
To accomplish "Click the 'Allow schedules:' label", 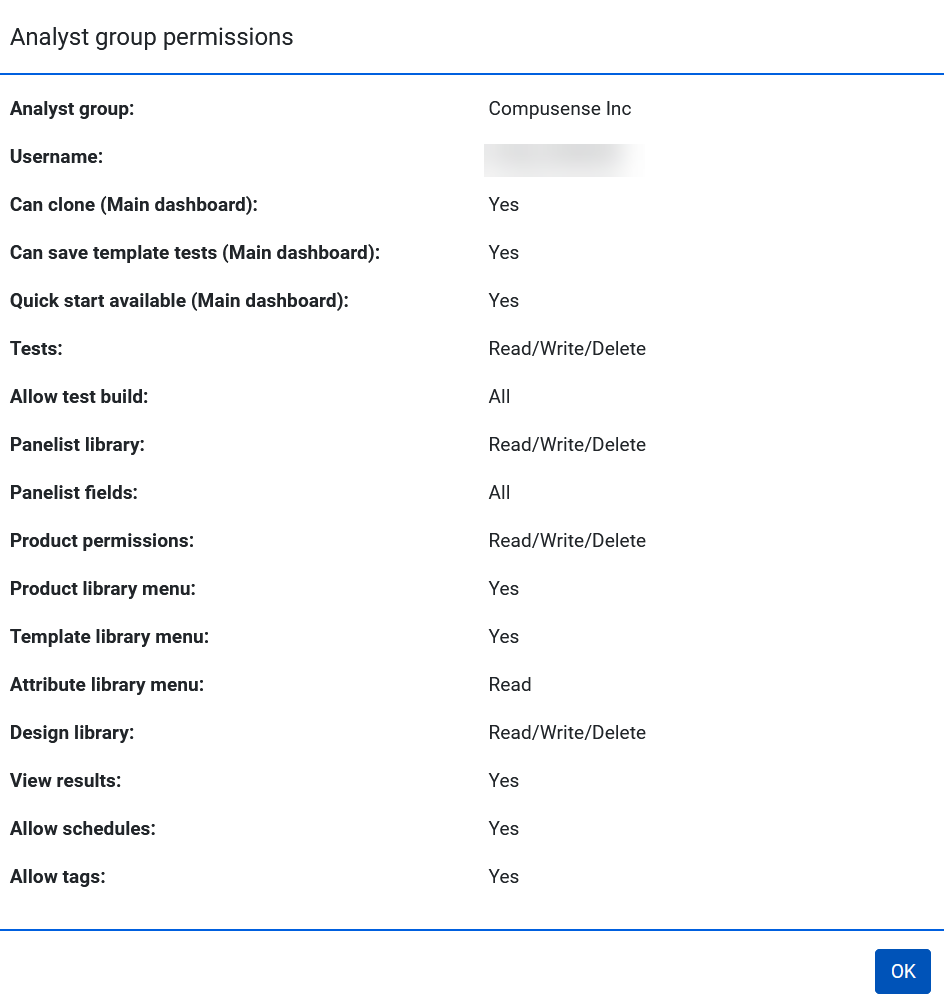I will 82,829.
